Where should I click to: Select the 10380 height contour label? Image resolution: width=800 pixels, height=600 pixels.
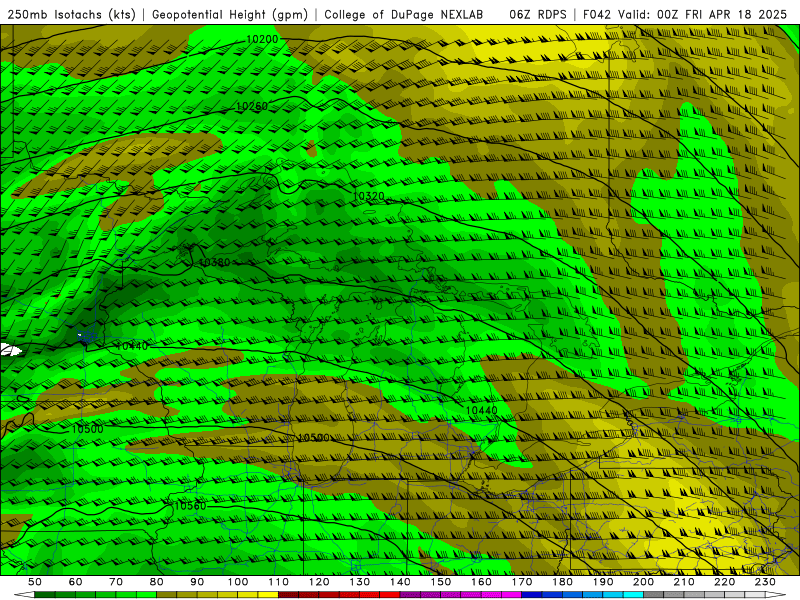214,262
